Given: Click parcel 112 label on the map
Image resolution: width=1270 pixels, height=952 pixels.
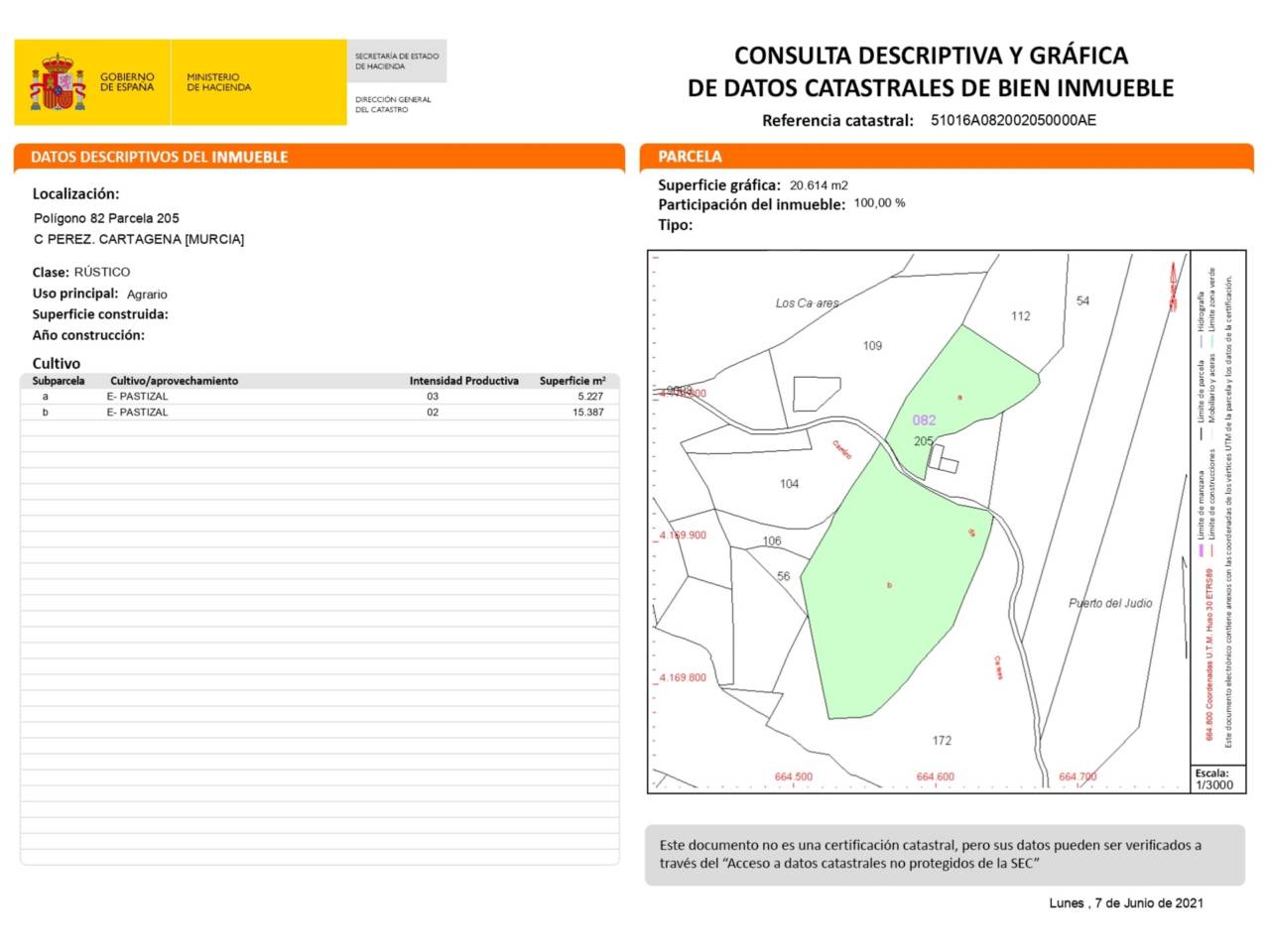Looking at the screenshot, I should click(1020, 316).
